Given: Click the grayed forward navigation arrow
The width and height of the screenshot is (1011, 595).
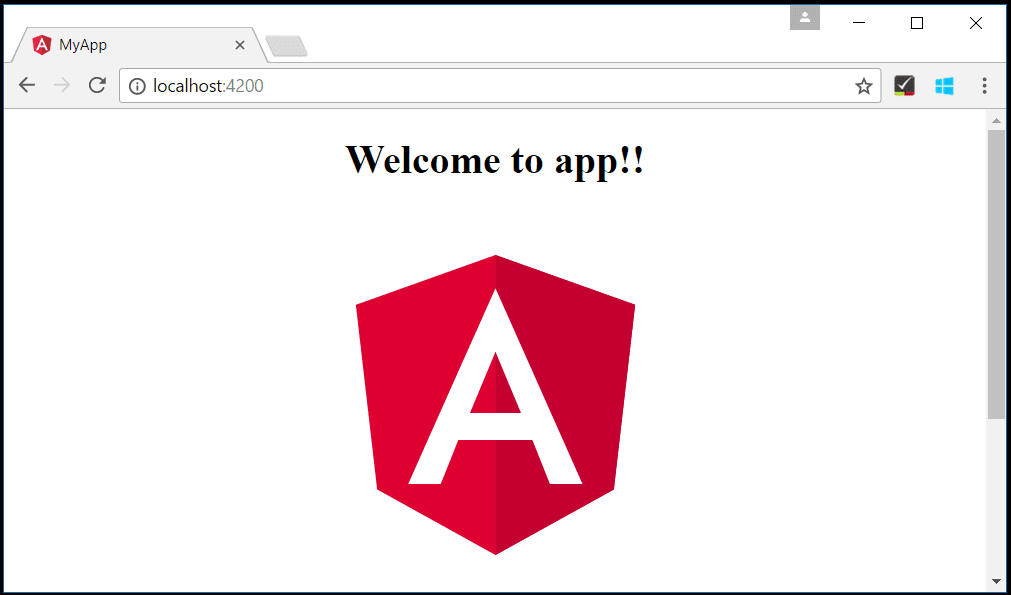Looking at the screenshot, I should pyautogui.click(x=61, y=85).
